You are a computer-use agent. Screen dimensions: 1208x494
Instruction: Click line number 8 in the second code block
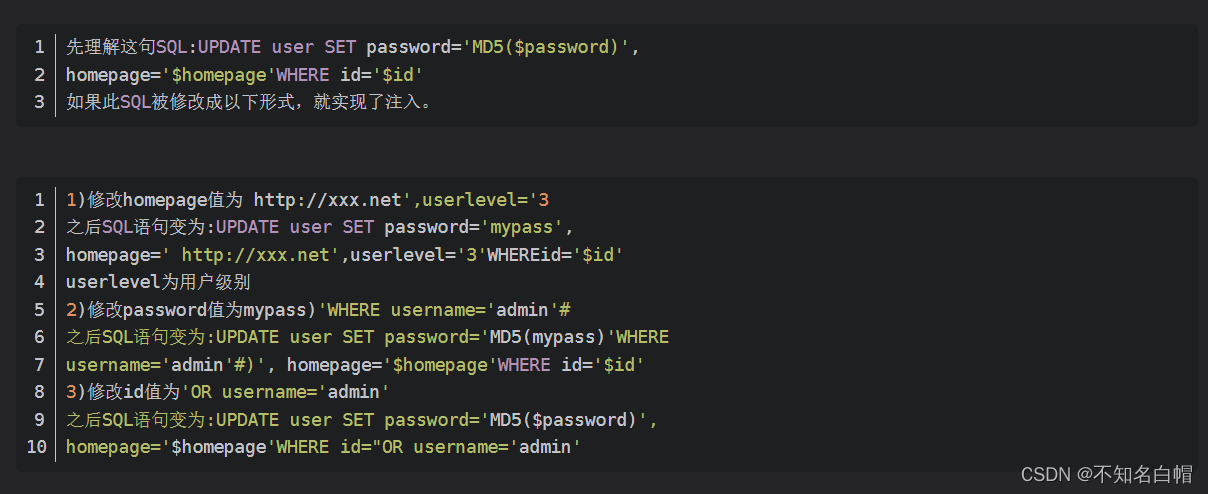point(39,391)
